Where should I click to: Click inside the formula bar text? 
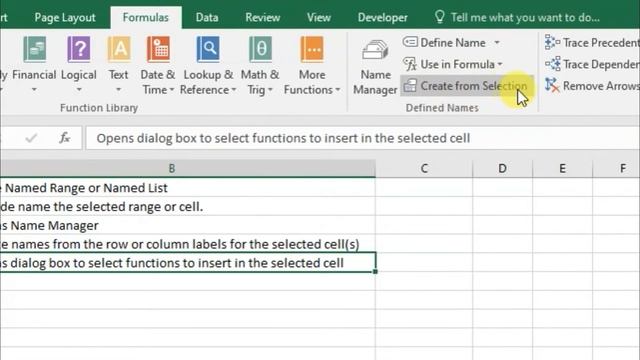[283, 138]
